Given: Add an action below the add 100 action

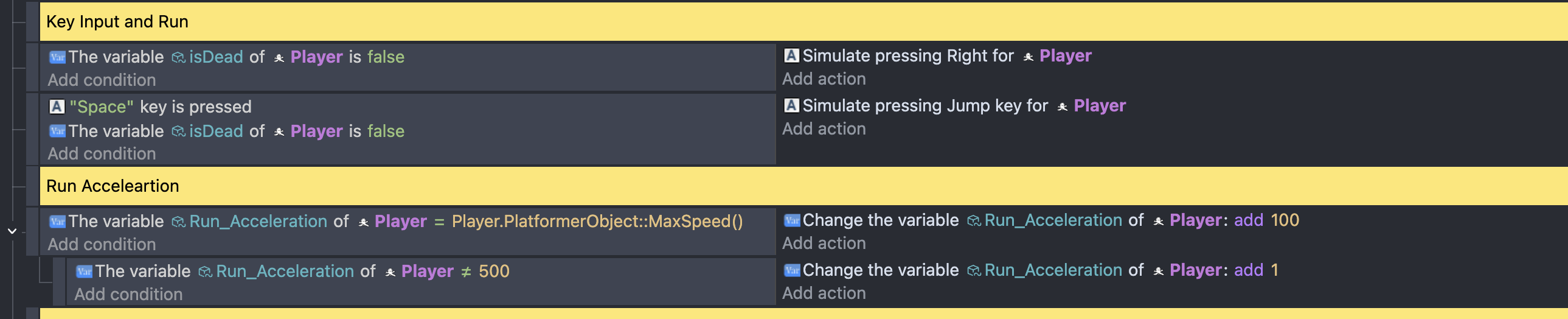Looking at the screenshot, I should (x=824, y=244).
